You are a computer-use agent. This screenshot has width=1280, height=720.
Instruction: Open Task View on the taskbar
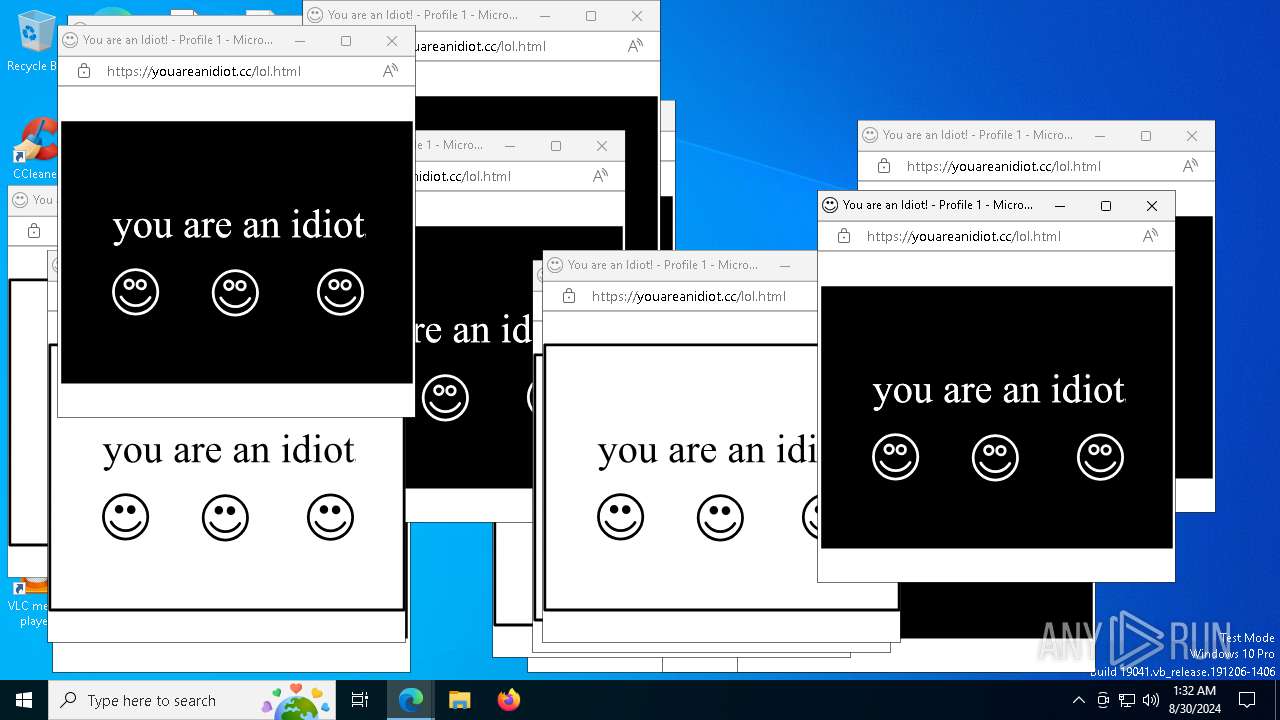tap(360, 700)
